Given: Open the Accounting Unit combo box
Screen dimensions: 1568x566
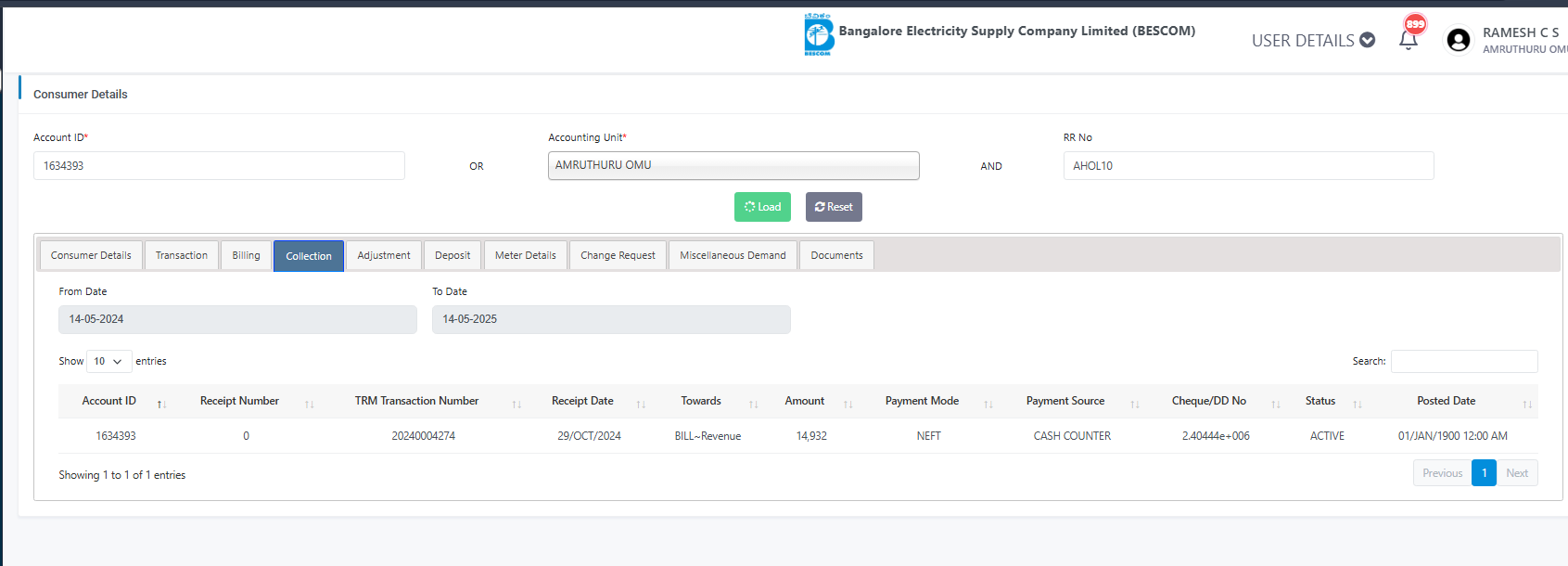Looking at the screenshot, I should click(733, 165).
